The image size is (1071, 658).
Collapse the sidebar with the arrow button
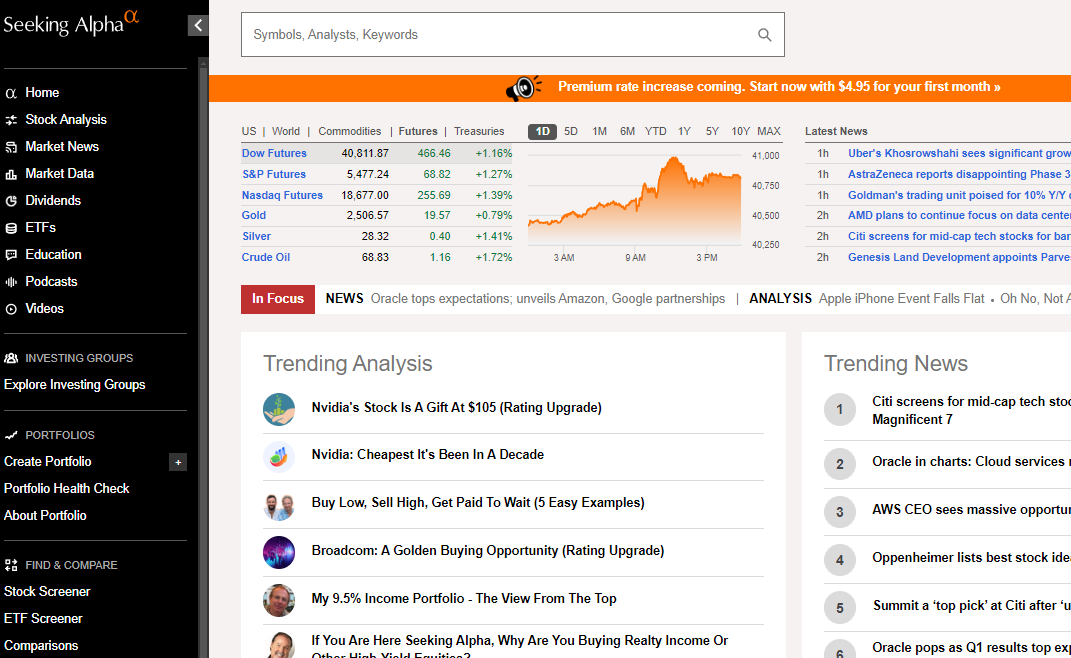tap(198, 26)
